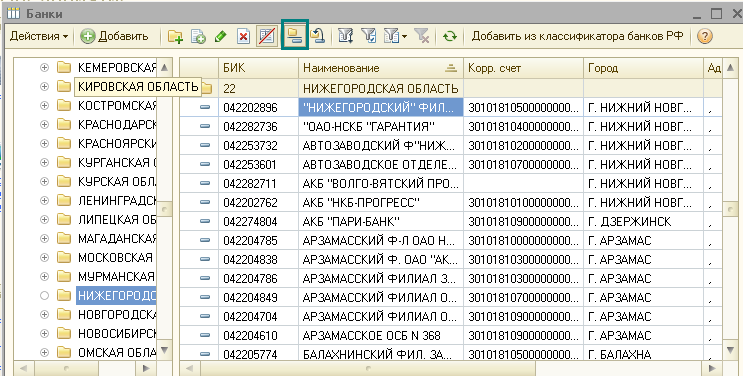Expand the МОСКОВСКАЯ tree node
Image resolution: width=743 pixels, height=376 pixels.
tap(44, 257)
